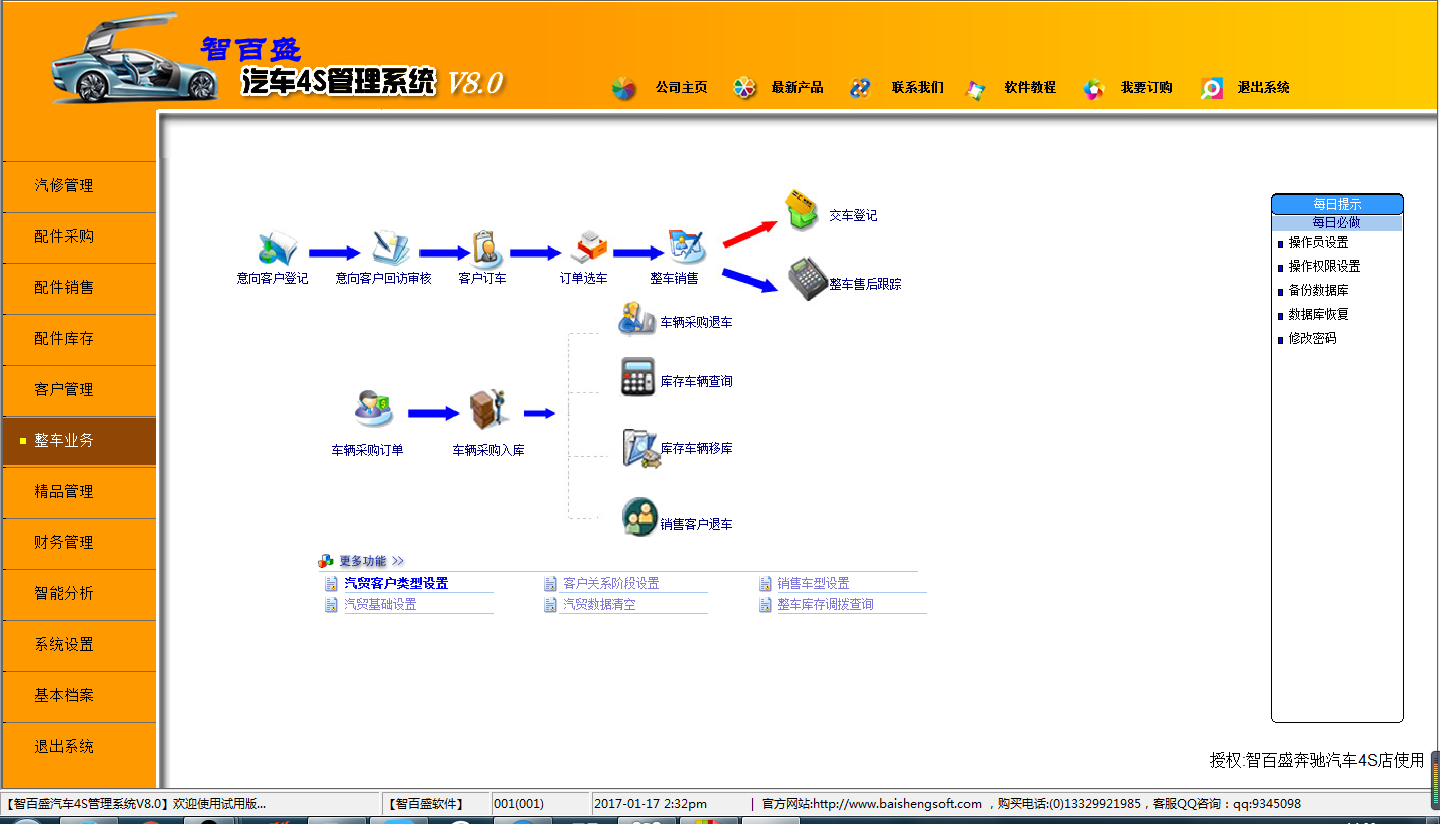Click the 联系我们 text link
The height and width of the screenshot is (826, 1440).
[x=918, y=88]
